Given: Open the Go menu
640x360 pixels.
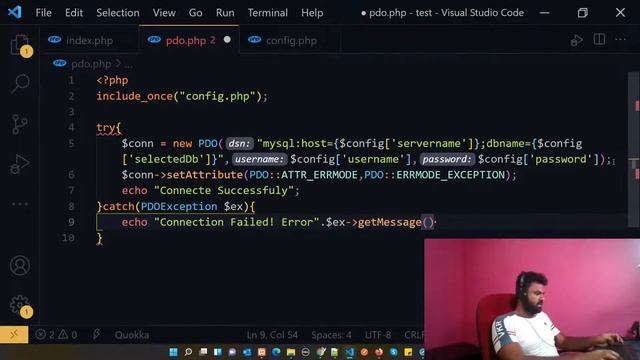Looking at the screenshot, I should tap(196, 13).
